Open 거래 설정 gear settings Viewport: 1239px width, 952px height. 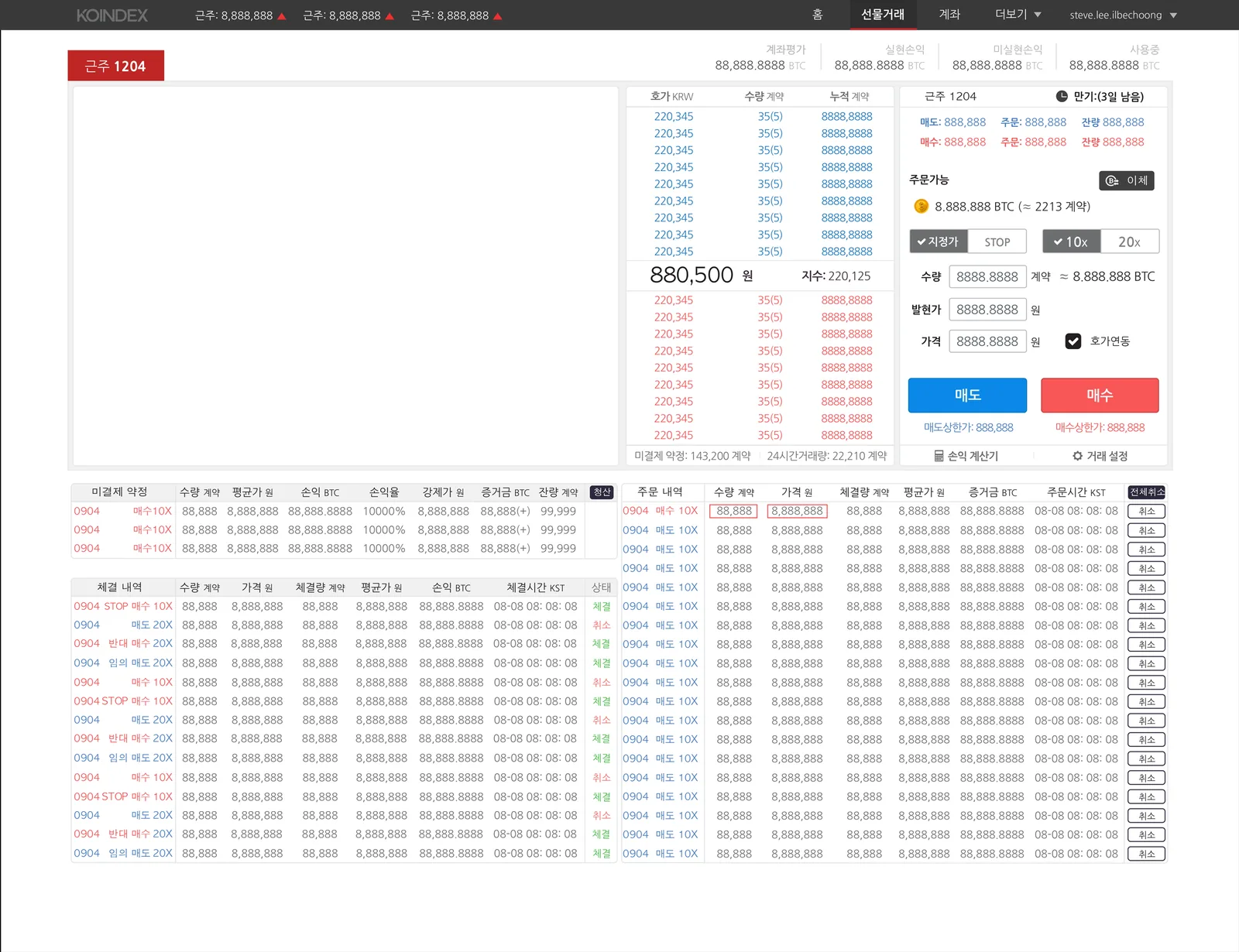(x=1100, y=456)
